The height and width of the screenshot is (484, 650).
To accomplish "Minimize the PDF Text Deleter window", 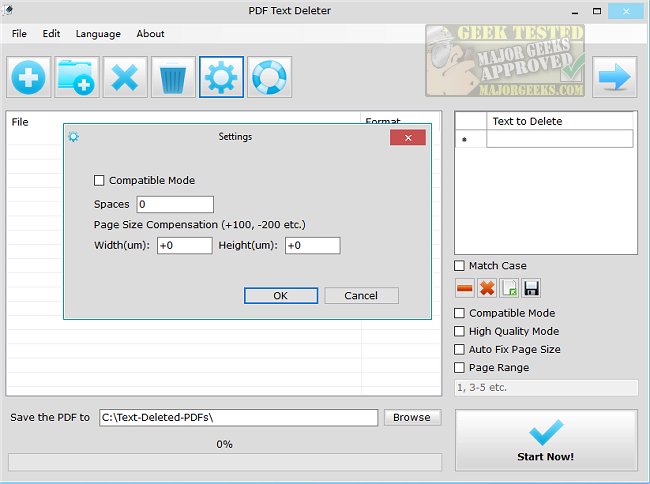I will (x=575, y=11).
